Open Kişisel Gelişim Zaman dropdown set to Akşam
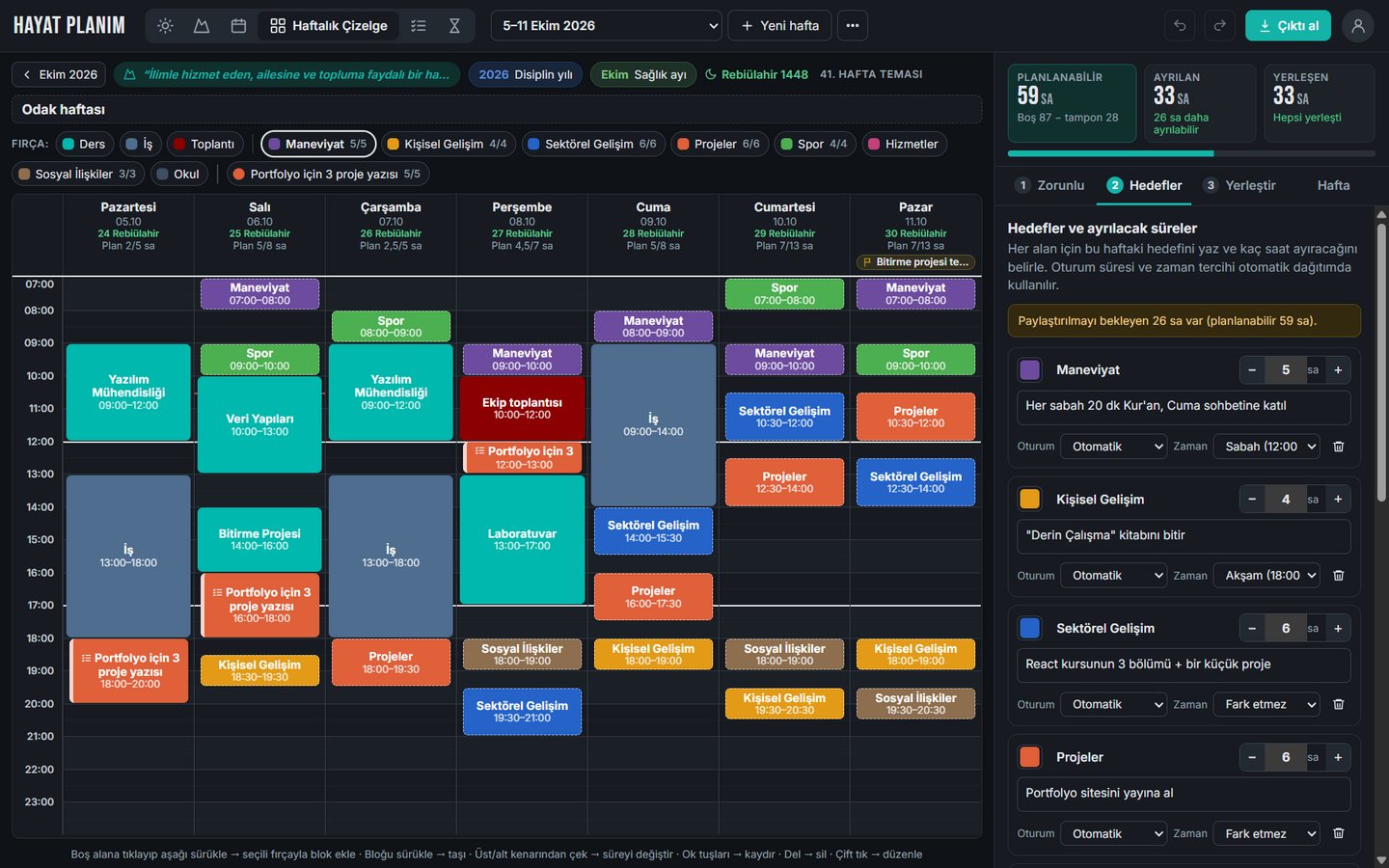 1266,576
